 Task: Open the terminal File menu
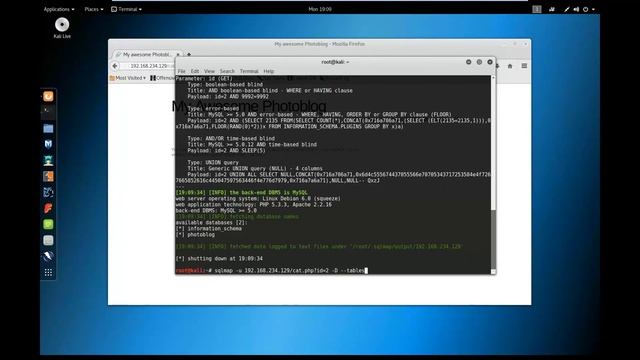click(182, 71)
